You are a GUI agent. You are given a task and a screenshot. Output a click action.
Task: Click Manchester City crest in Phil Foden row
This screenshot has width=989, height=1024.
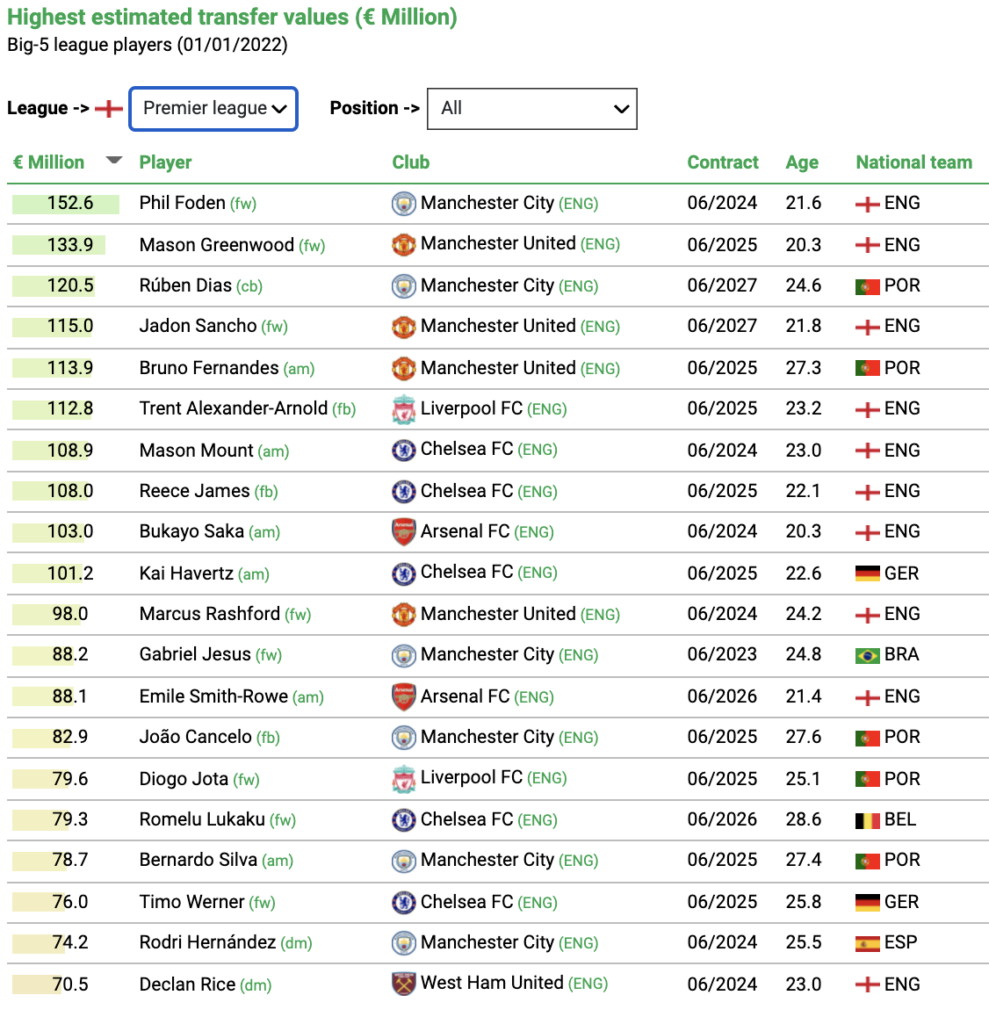(404, 204)
